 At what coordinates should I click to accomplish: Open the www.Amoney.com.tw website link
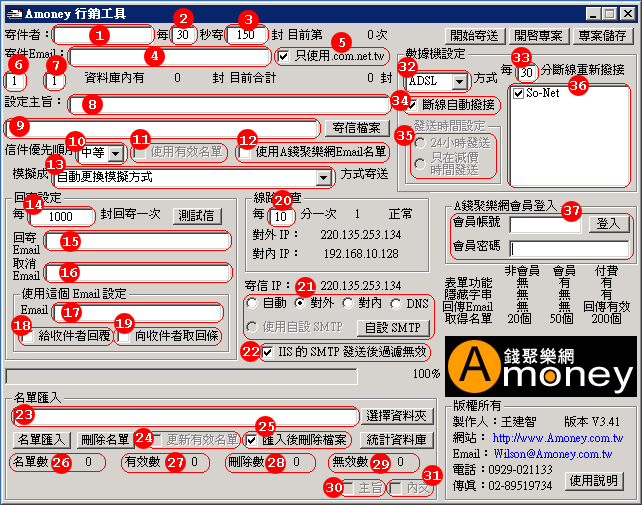pos(546,438)
